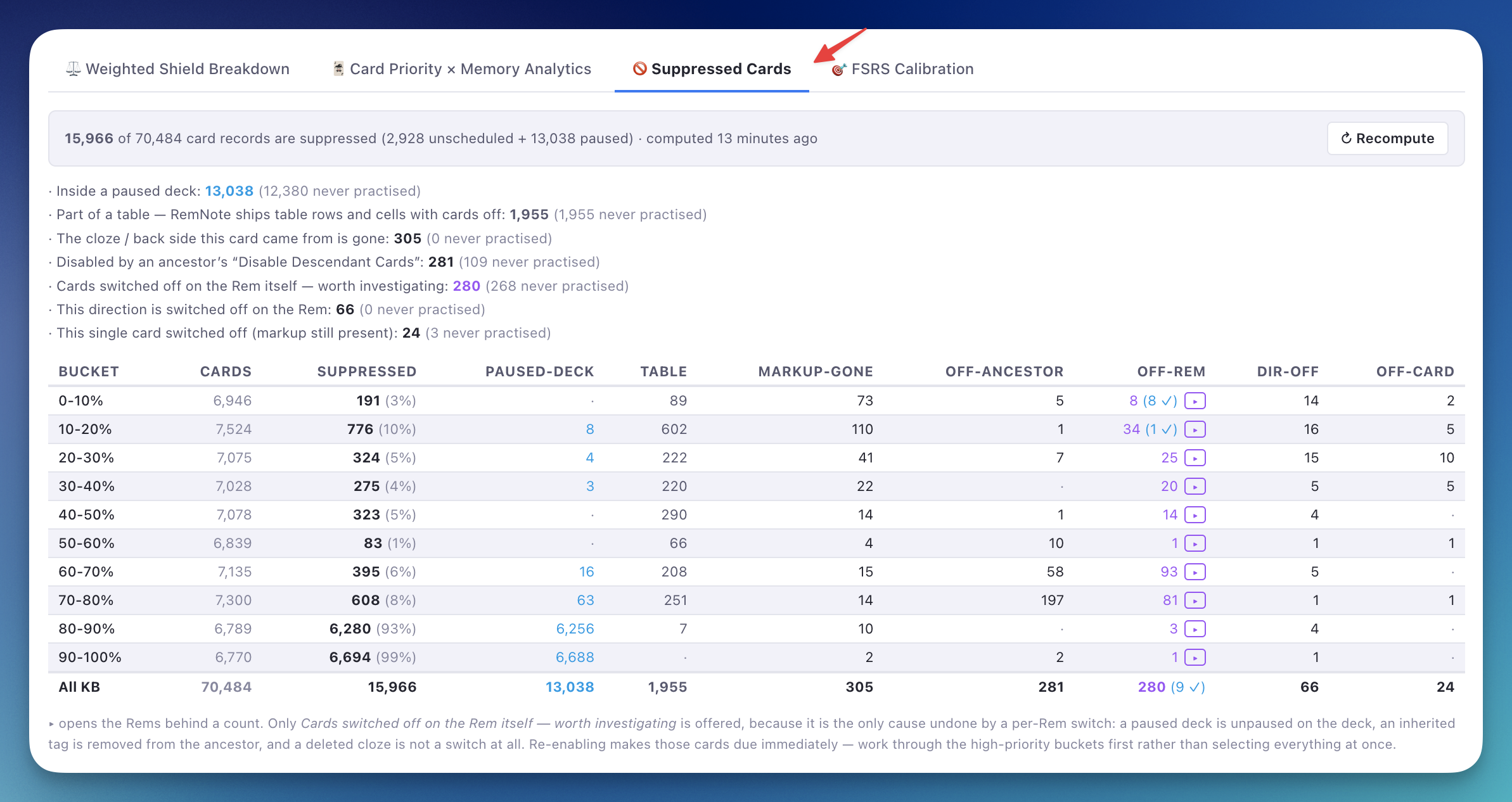Click the BUCKET column header

[89, 372]
